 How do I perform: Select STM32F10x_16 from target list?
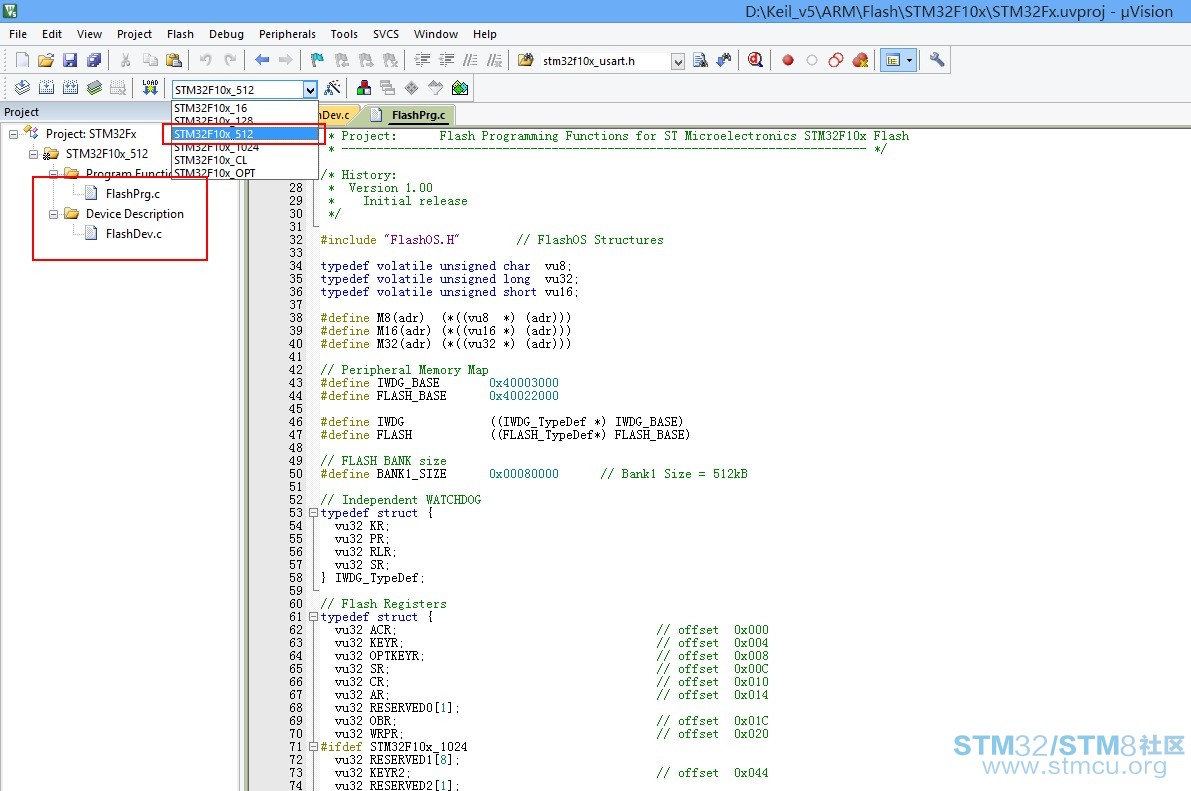(x=245, y=108)
